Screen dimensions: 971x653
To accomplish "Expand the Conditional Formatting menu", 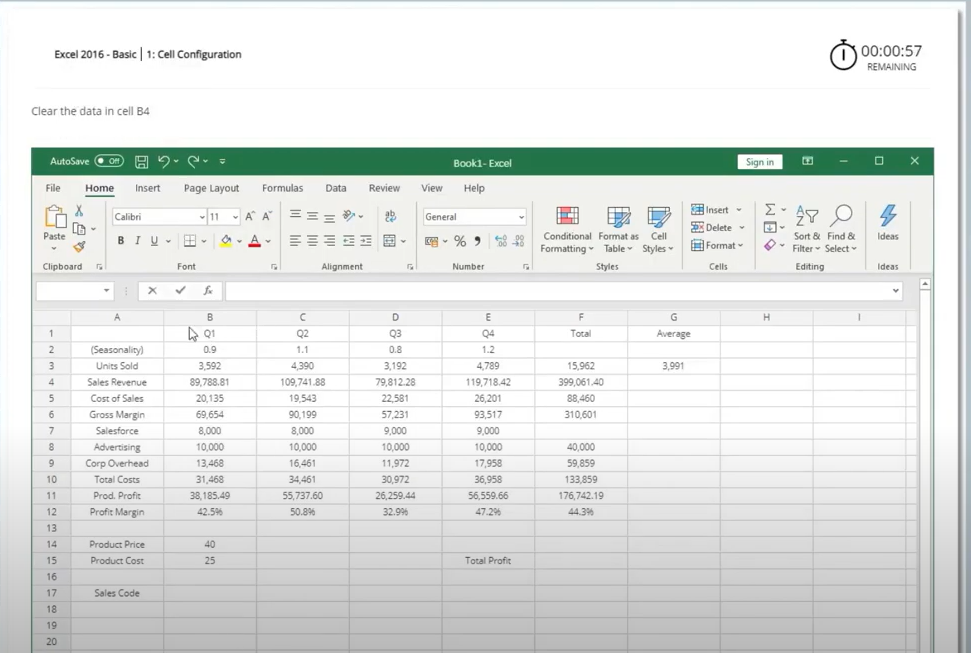I will click(567, 229).
